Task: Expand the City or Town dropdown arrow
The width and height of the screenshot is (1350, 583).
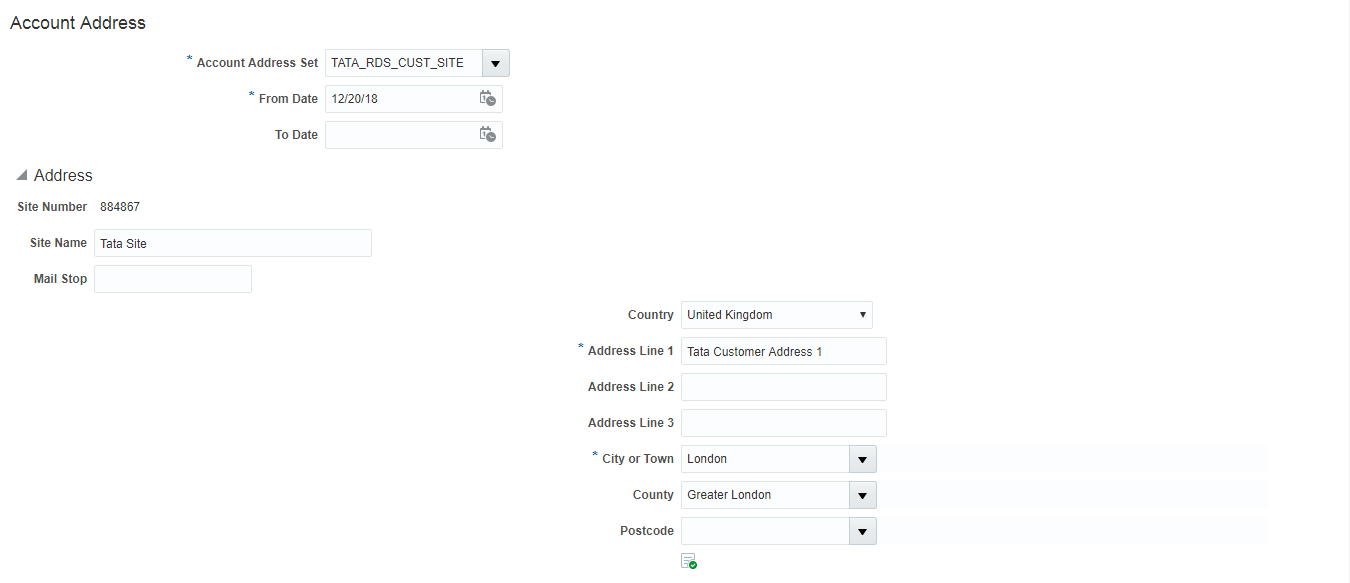Action: tap(862, 459)
